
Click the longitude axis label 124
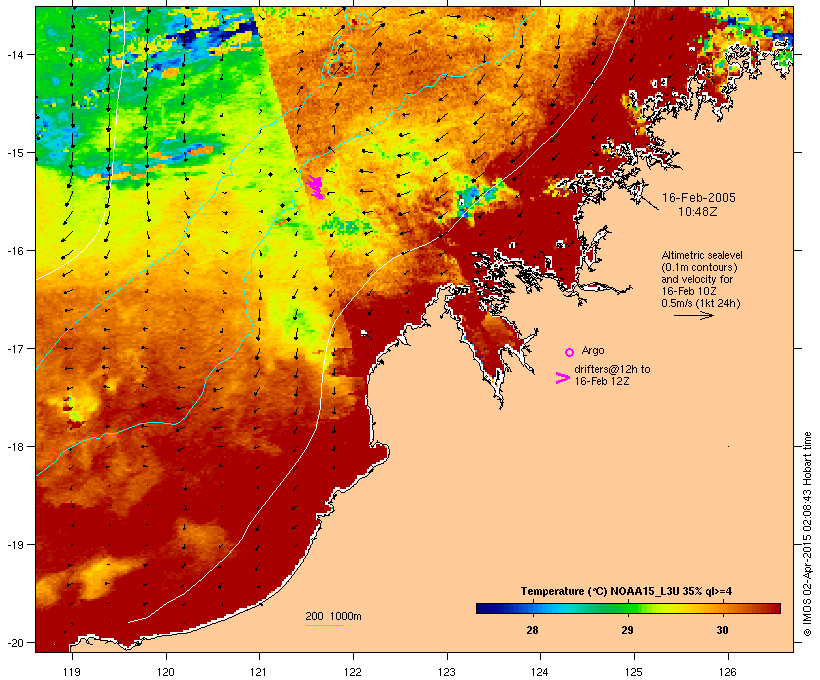[540, 672]
